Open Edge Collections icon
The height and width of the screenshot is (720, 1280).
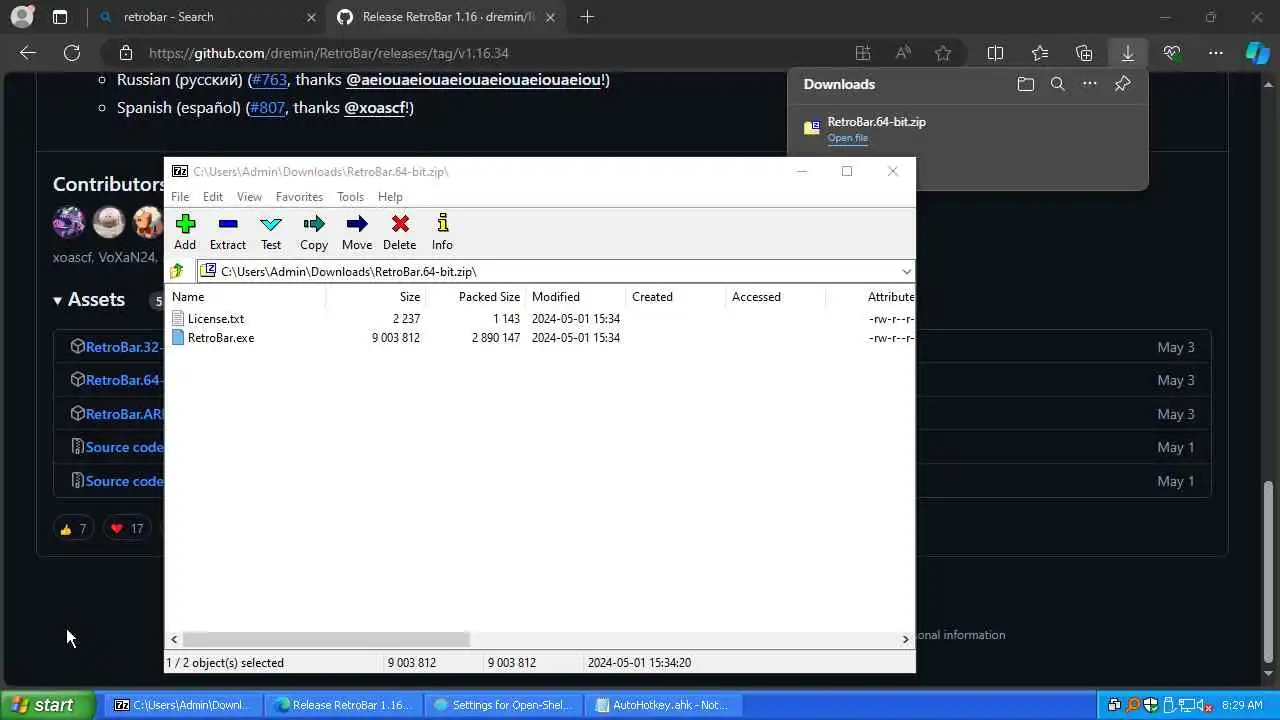(x=1084, y=53)
